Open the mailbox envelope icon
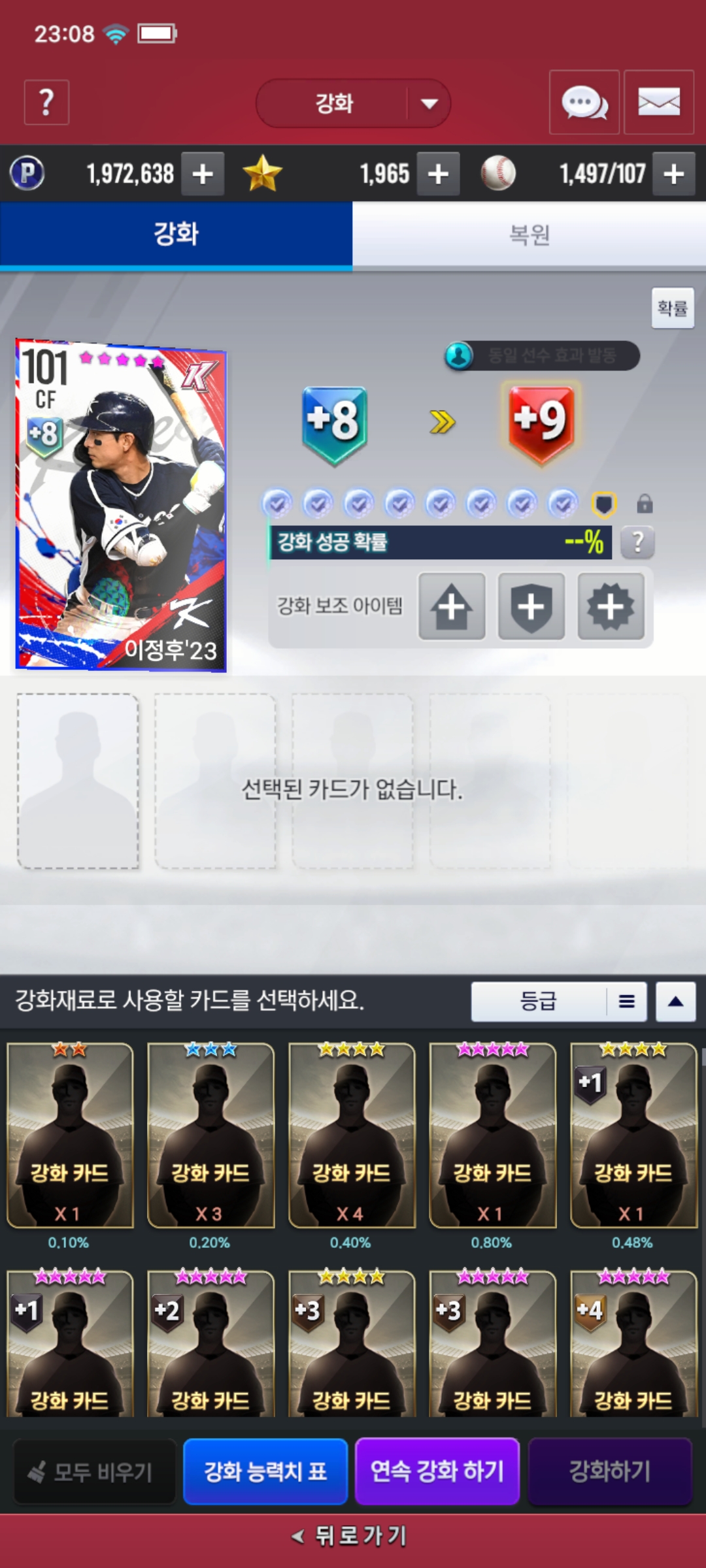This screenshot has height=1568, width=706. (659, 103)
